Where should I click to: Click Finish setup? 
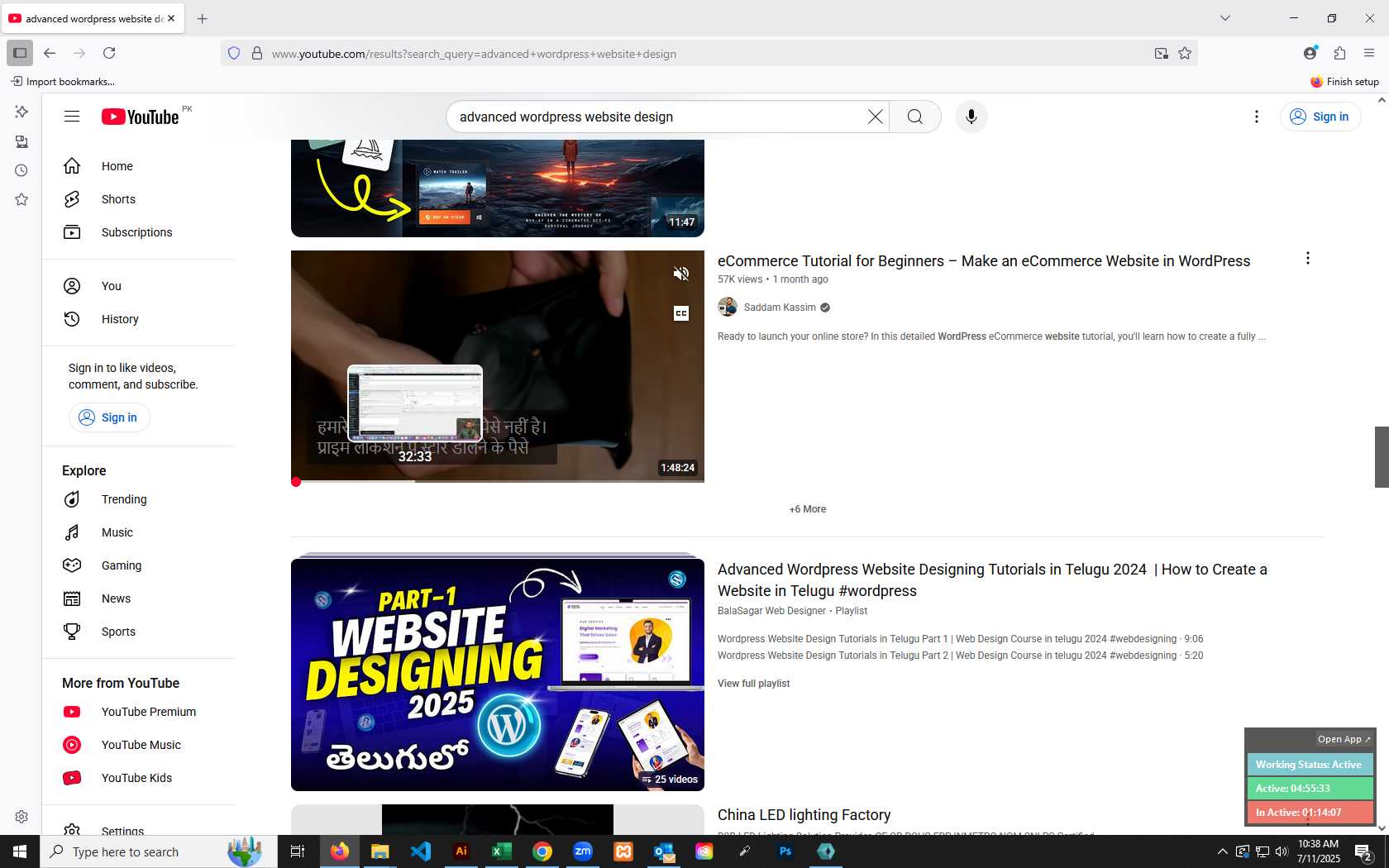(x=1345, y=82)
